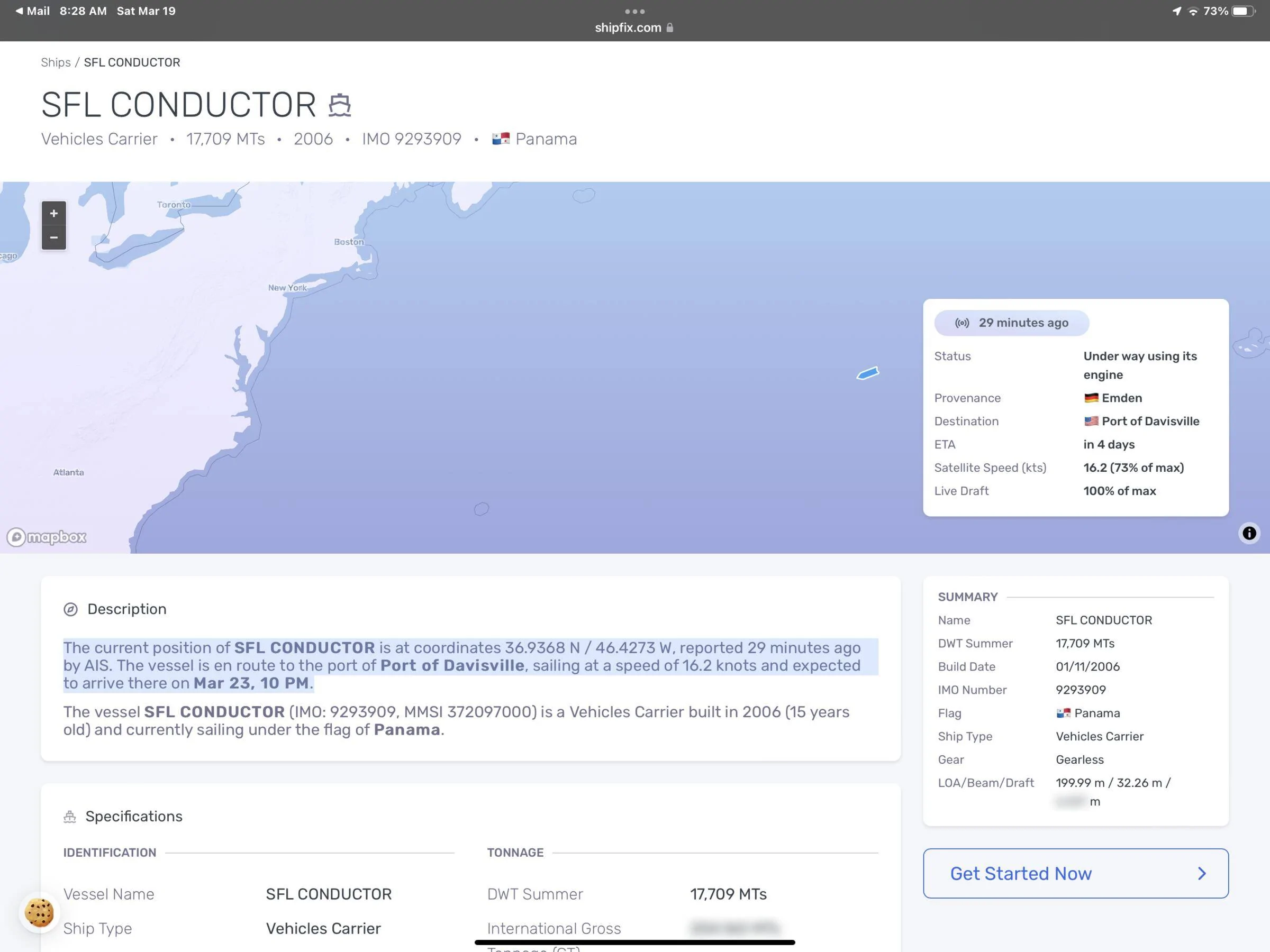Click Vehicles Carrier in the header
Viewport: 1270px width, 952px height.
pos(99,139)
